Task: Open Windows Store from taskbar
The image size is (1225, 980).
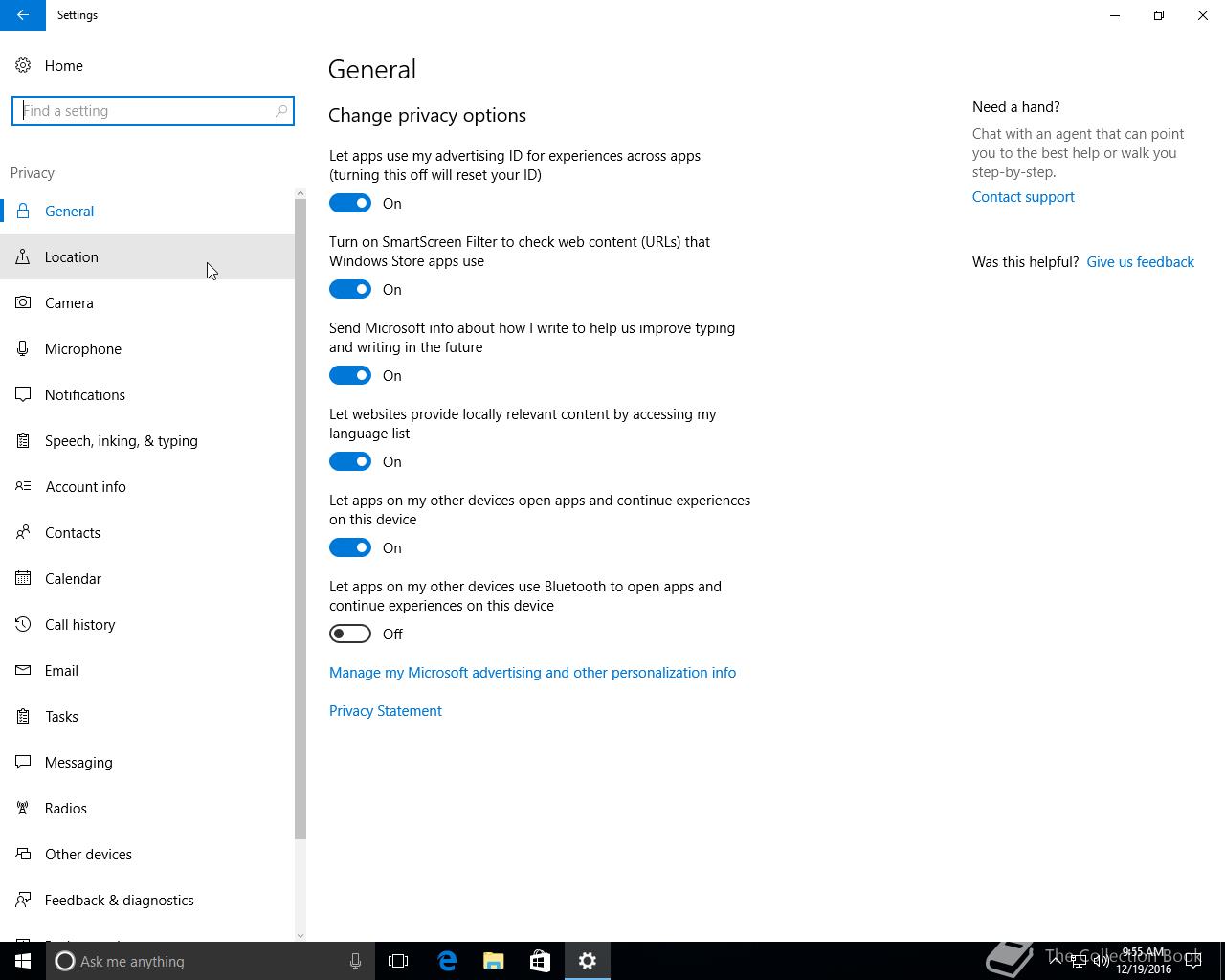Action: [x=540, y=961]
